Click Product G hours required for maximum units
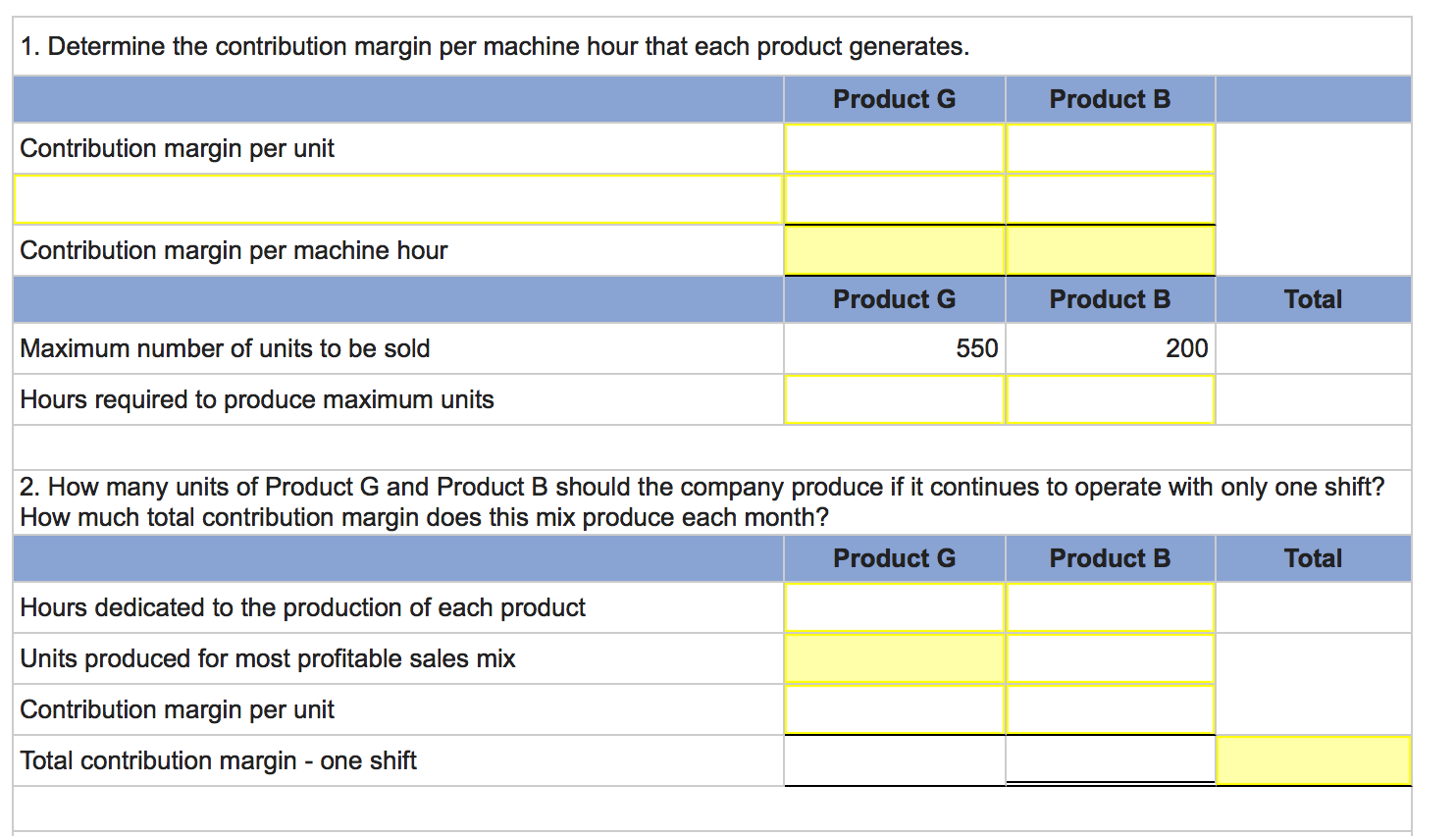The width and height of the screenshot is (1456, 836). tap(894, 399)
